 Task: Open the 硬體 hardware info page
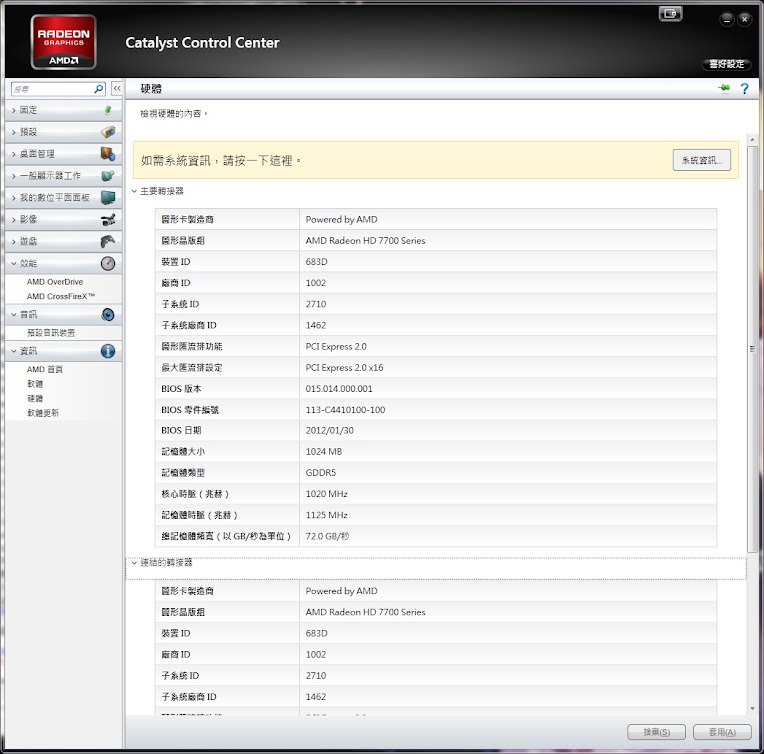pos(35,399)
